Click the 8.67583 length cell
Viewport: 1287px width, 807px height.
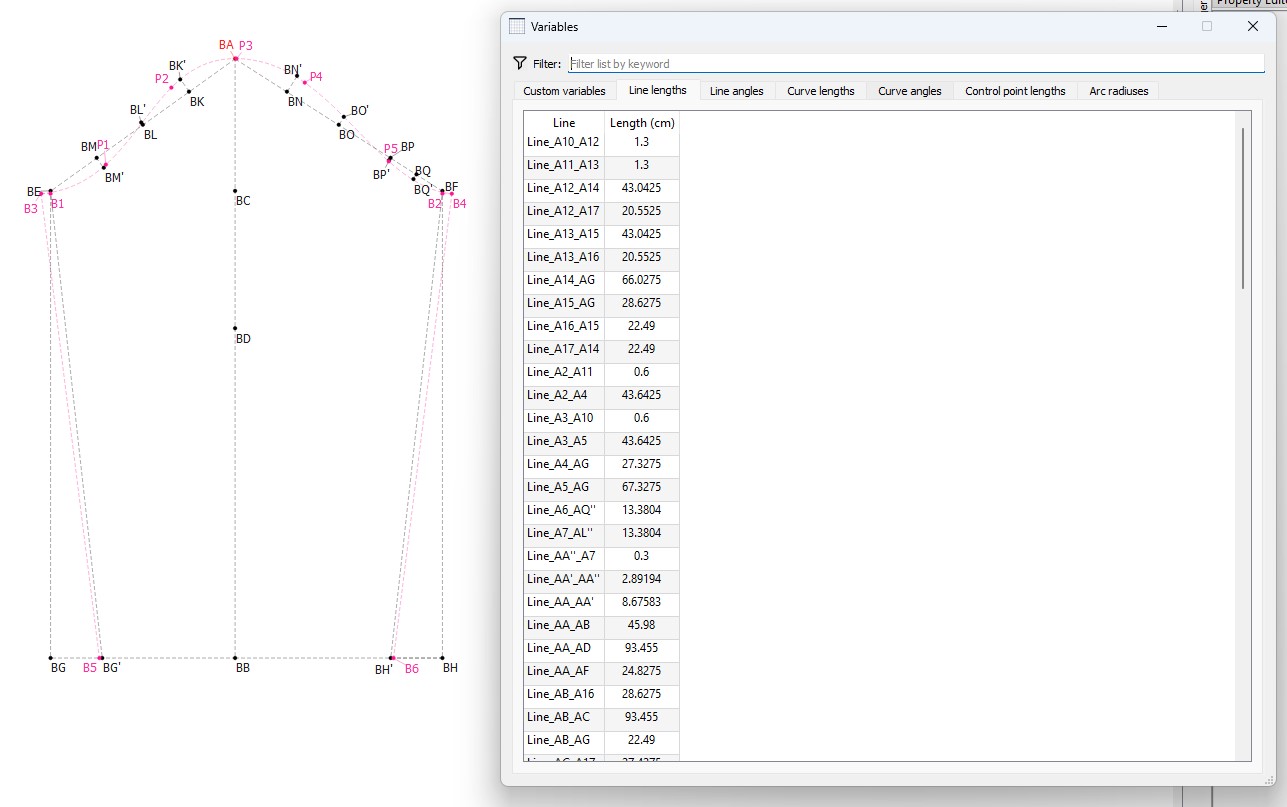[x=642, y=602]
